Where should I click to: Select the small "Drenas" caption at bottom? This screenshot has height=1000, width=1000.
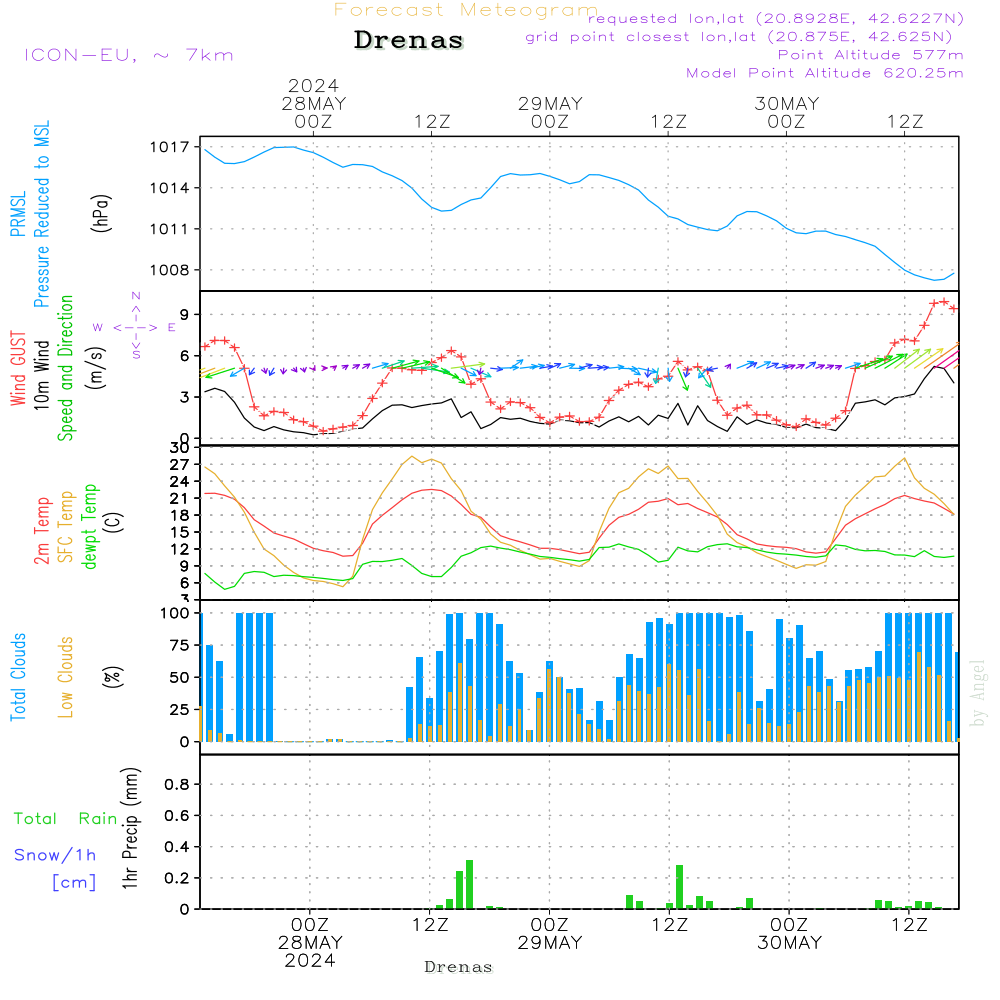pyautogui.click(x=458, y=967)
